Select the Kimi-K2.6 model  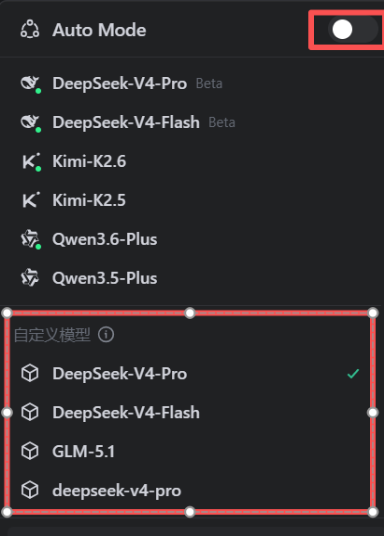coord(191,161)
